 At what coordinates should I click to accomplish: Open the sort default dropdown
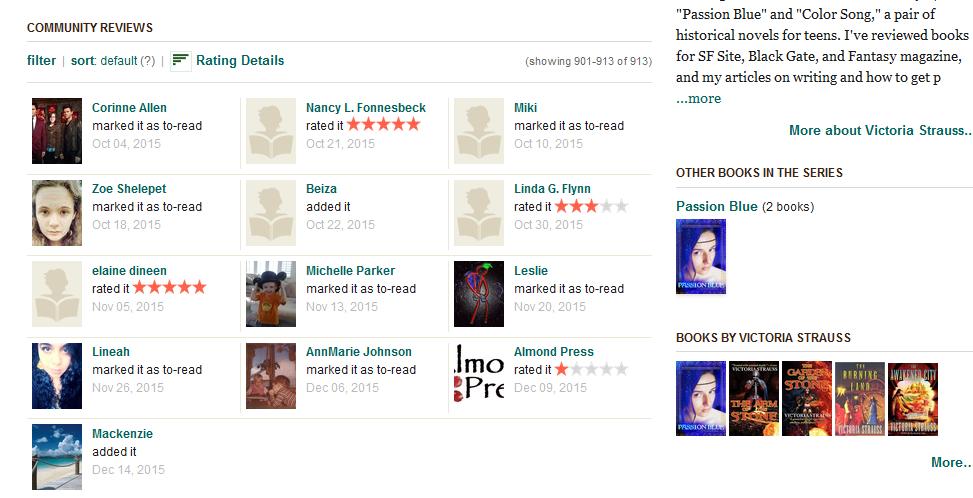(118, 61)
